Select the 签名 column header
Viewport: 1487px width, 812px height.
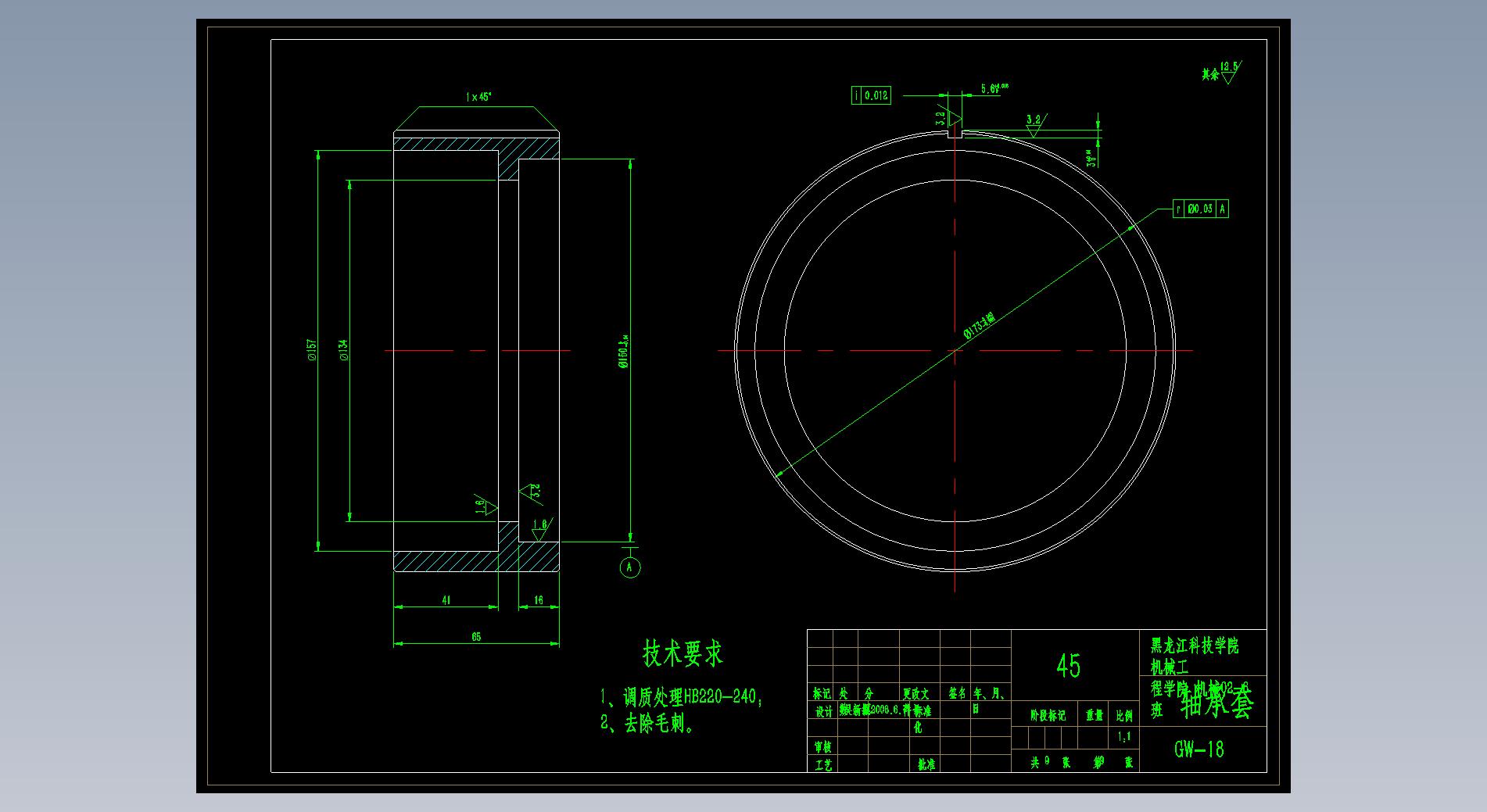tap(958, 693)
